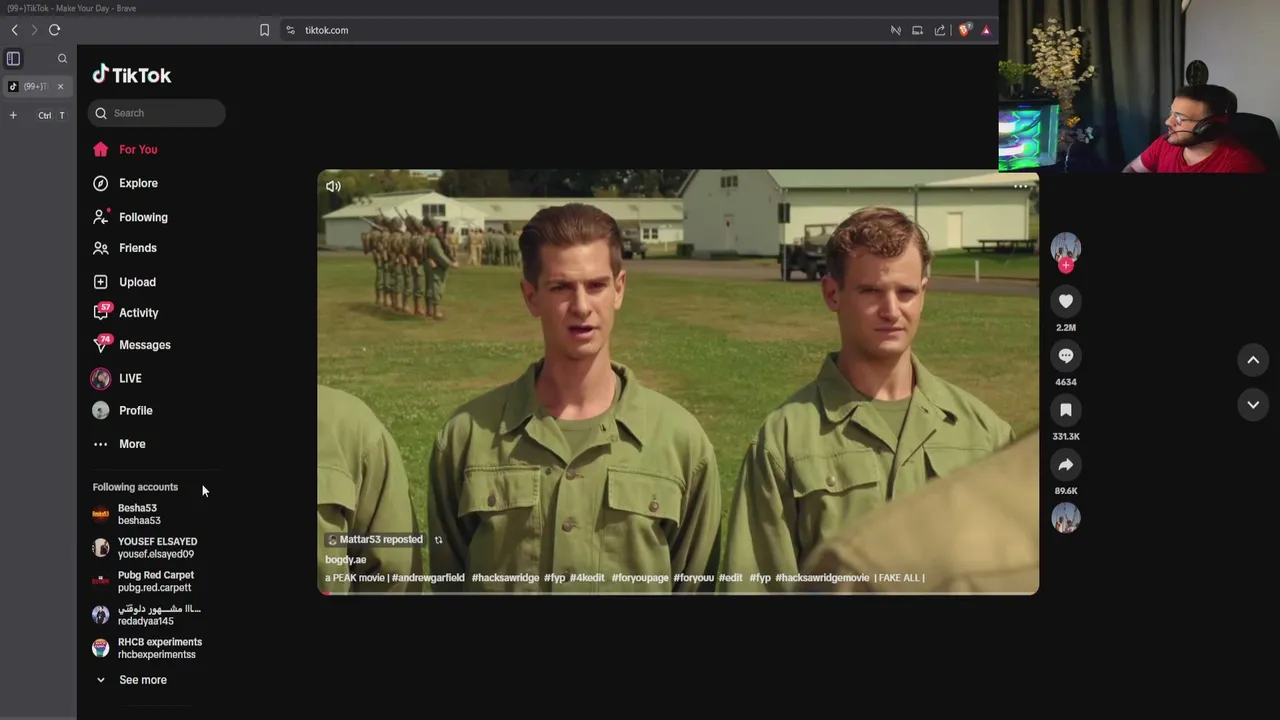Open the LIVE section
Image resolution: width=1280 pixels, height=720 pixels.
tap(118, 378)
